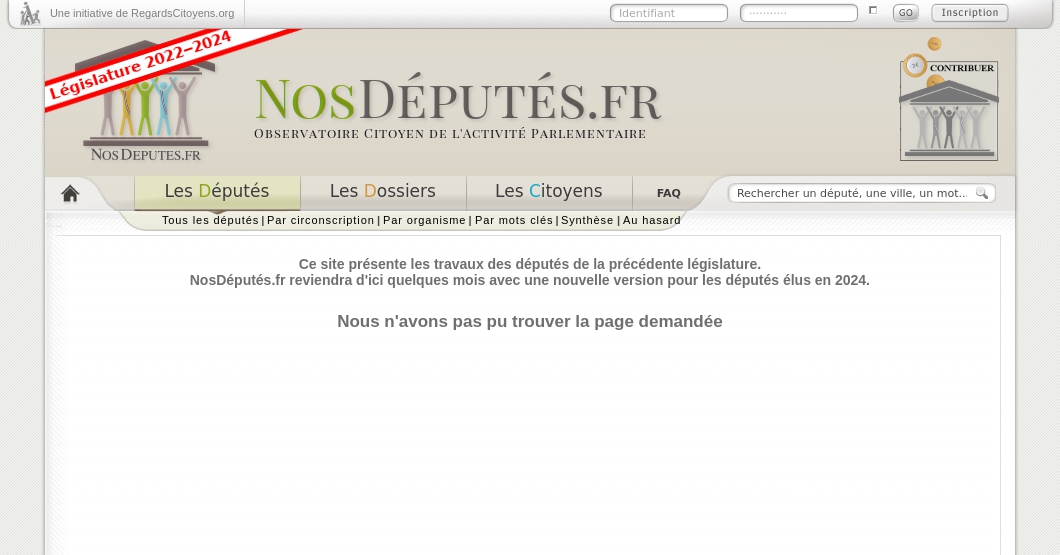Image resolution: width=1060 pixels, height=555 pixels.
Task: Select Par organisme submenu
Action: coord(424,220)
